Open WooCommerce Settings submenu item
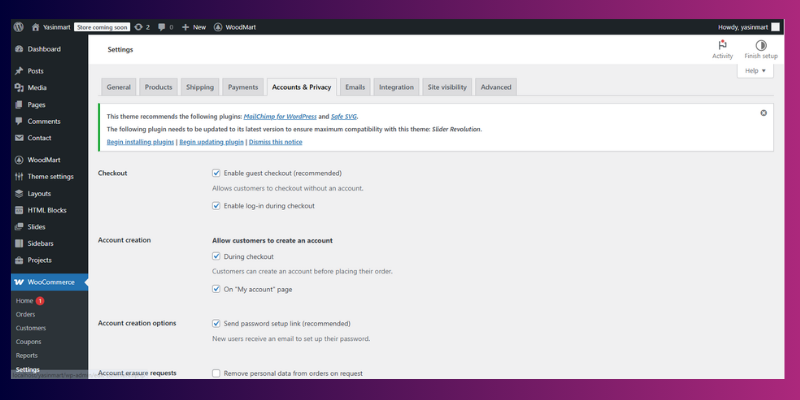This screenshot has height=400, width=800. click(x=28, y=369)
